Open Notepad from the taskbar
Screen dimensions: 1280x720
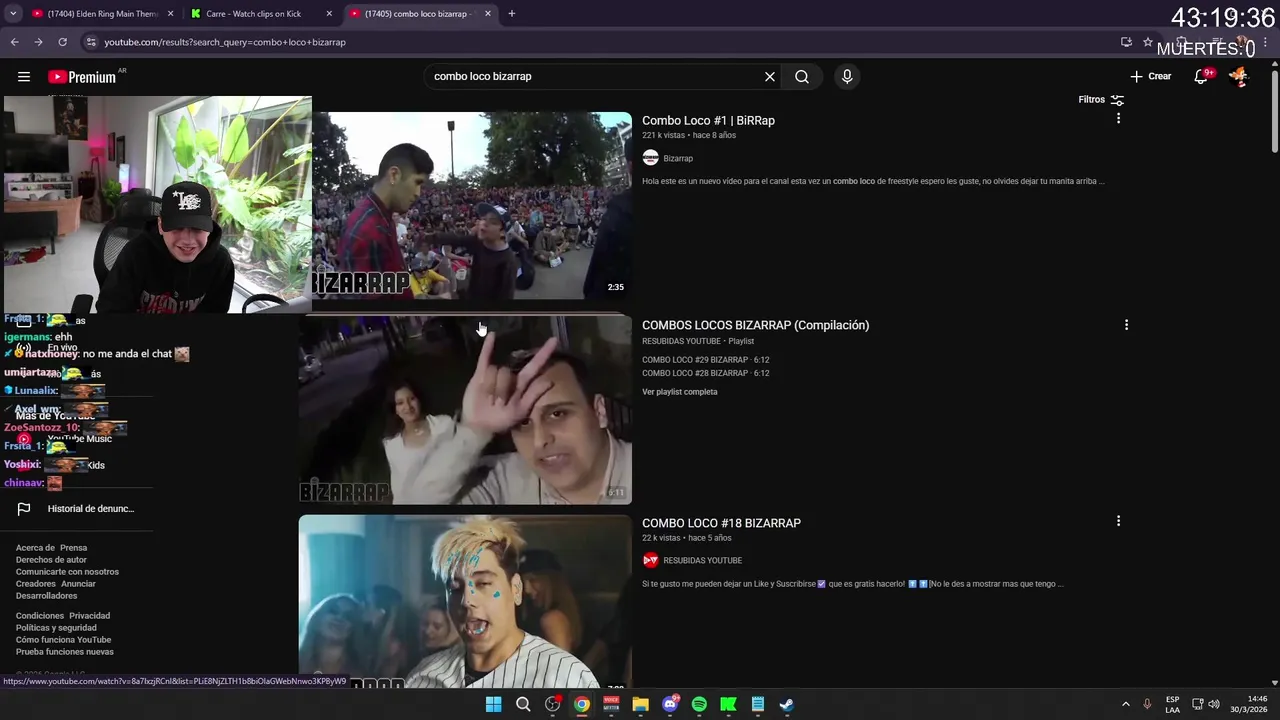(758, 704)
